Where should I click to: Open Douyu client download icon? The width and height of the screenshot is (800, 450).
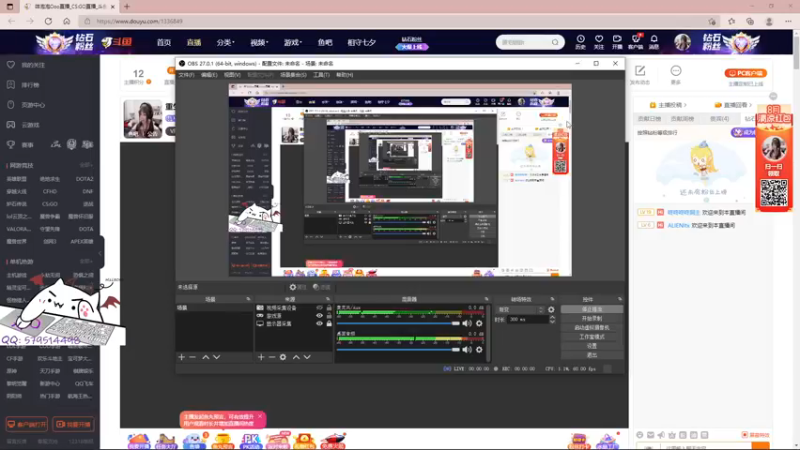pos(636,42)
